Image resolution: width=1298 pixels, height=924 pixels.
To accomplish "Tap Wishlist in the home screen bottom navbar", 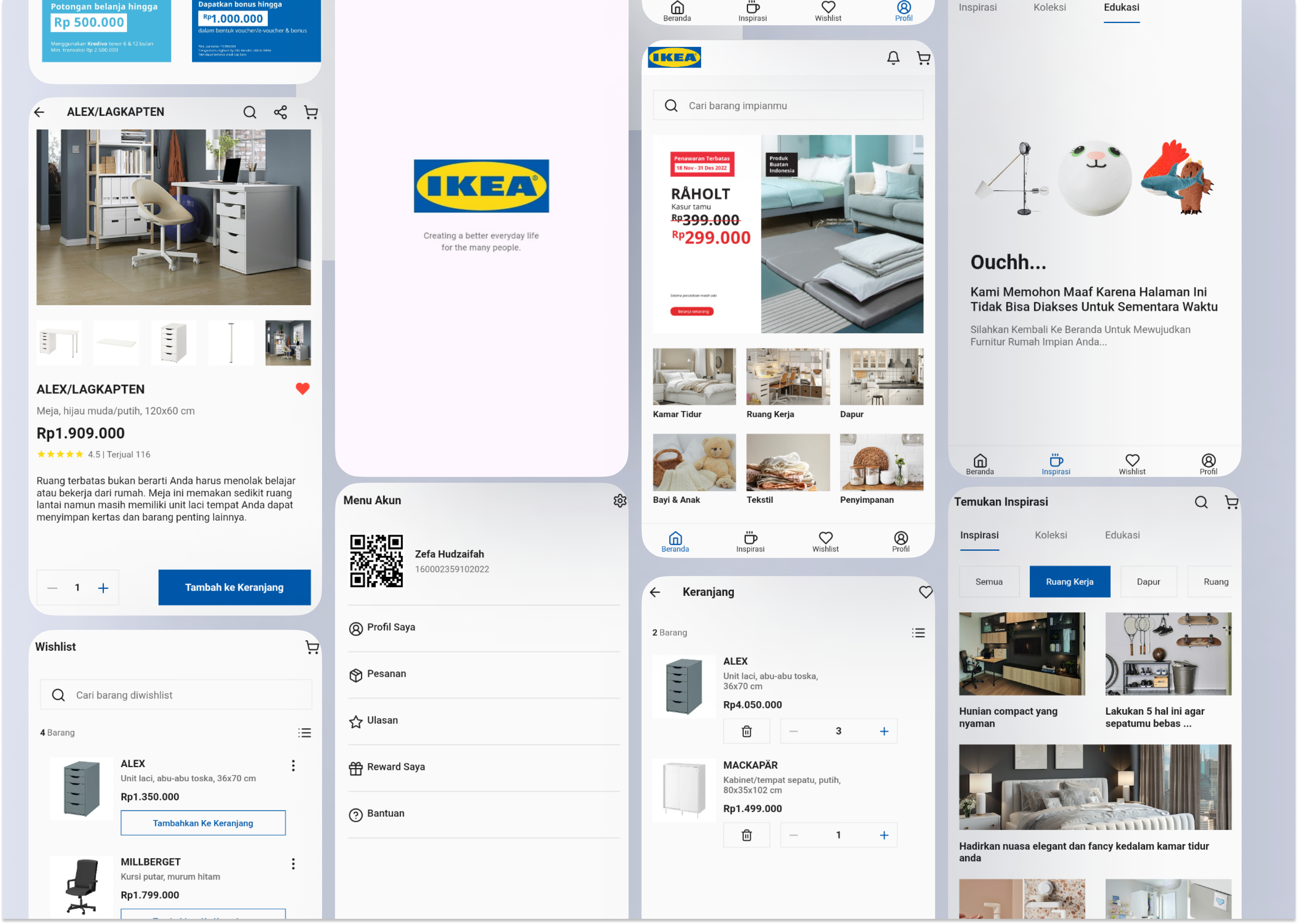I will point(826,542).
